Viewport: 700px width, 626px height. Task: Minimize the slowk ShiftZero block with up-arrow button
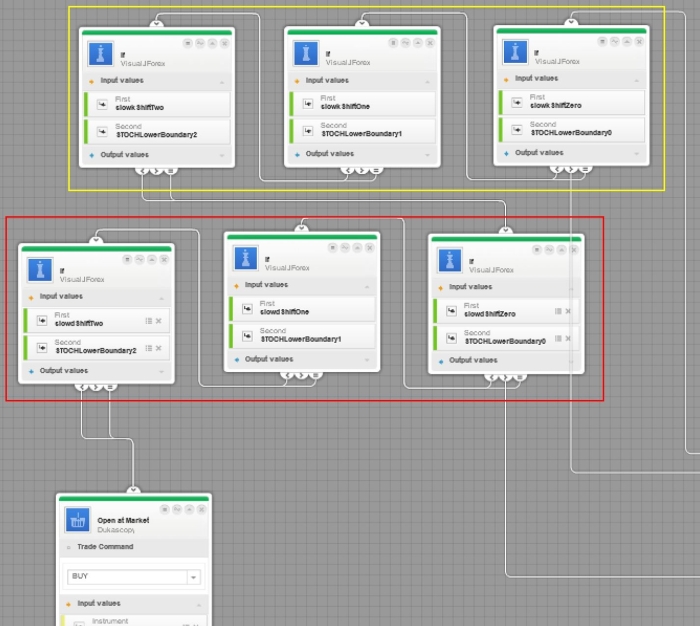(627, 42)
